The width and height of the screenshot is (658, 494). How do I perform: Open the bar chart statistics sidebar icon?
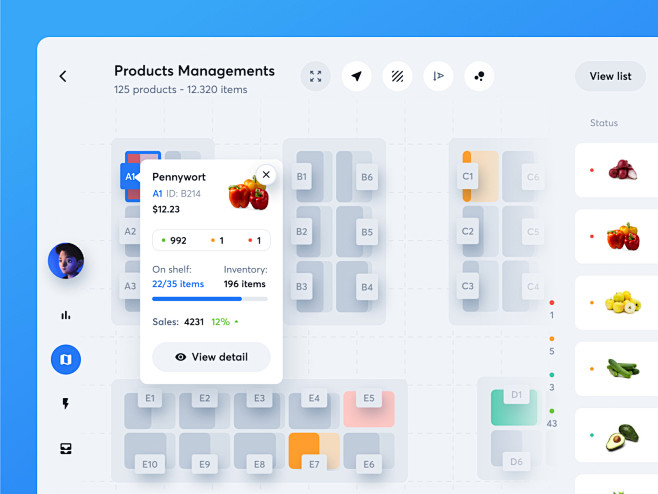pos(65,315)
